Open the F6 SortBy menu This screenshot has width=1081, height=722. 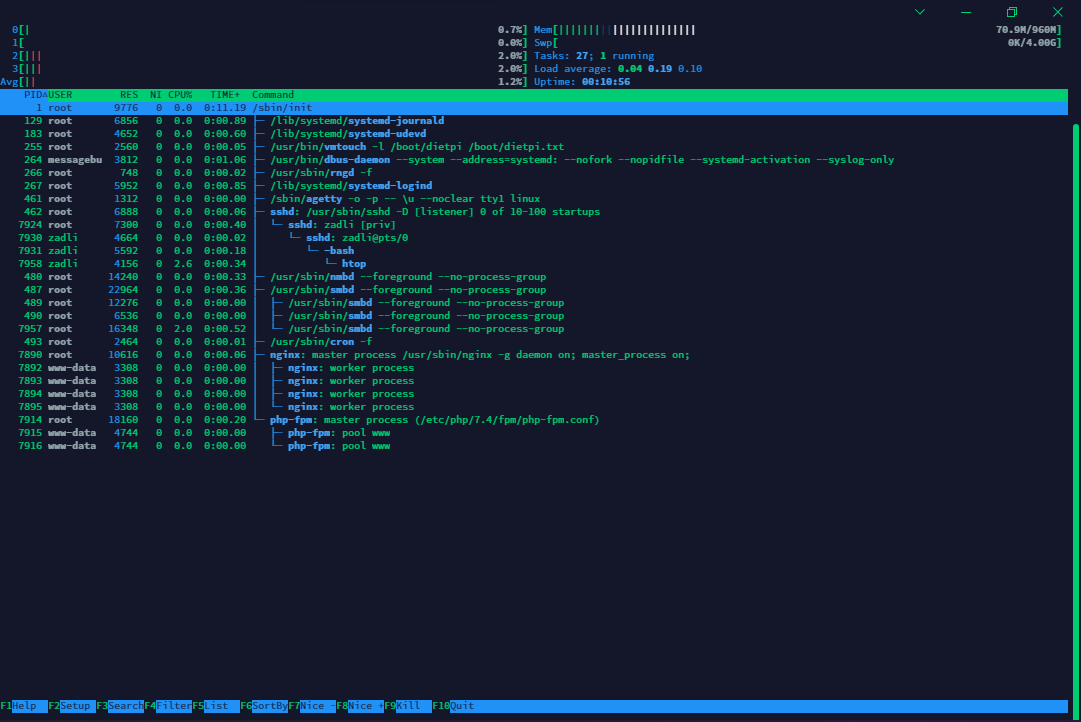tap(264, 705)
